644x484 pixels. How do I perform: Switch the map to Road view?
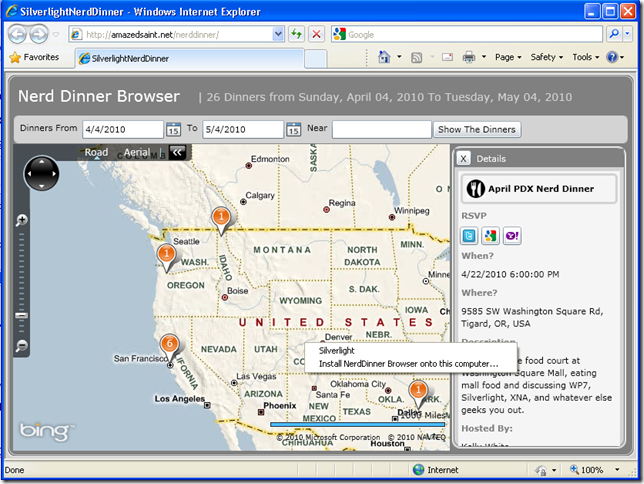(x=96, y=152)
